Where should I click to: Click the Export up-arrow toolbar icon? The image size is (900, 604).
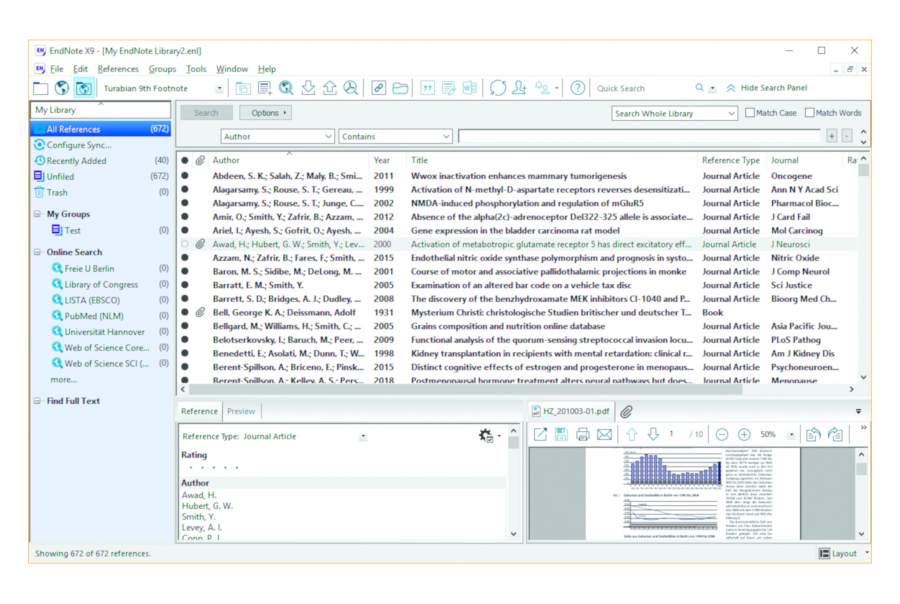[329, 88]
